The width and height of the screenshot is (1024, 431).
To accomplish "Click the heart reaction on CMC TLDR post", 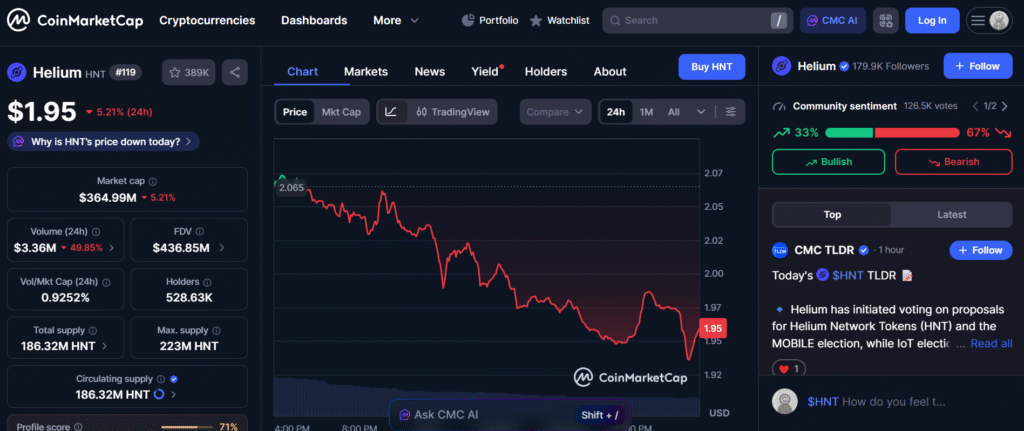I will click(x=788, y=369).
